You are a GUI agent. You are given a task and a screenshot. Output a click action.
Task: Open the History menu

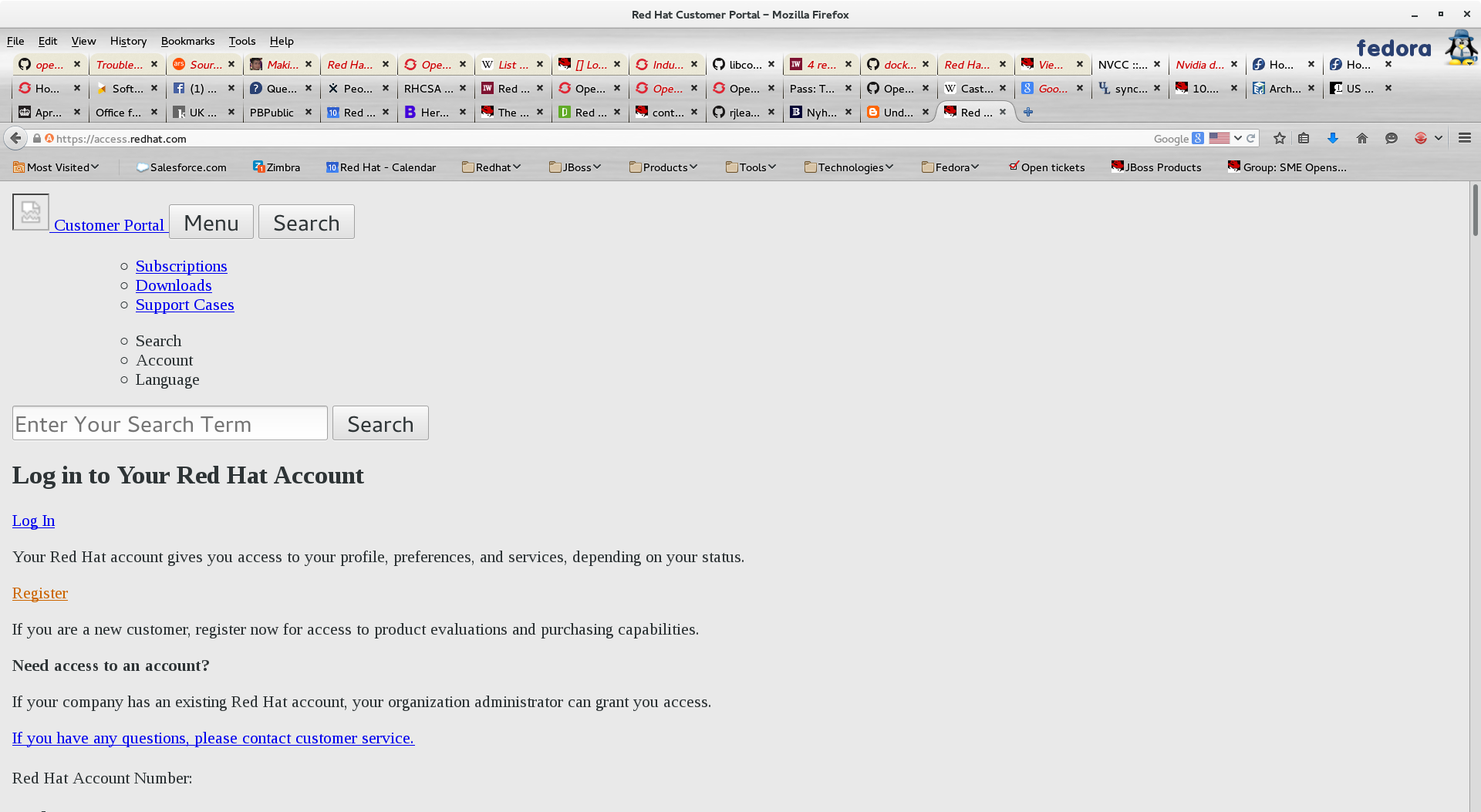coord(128,41)
